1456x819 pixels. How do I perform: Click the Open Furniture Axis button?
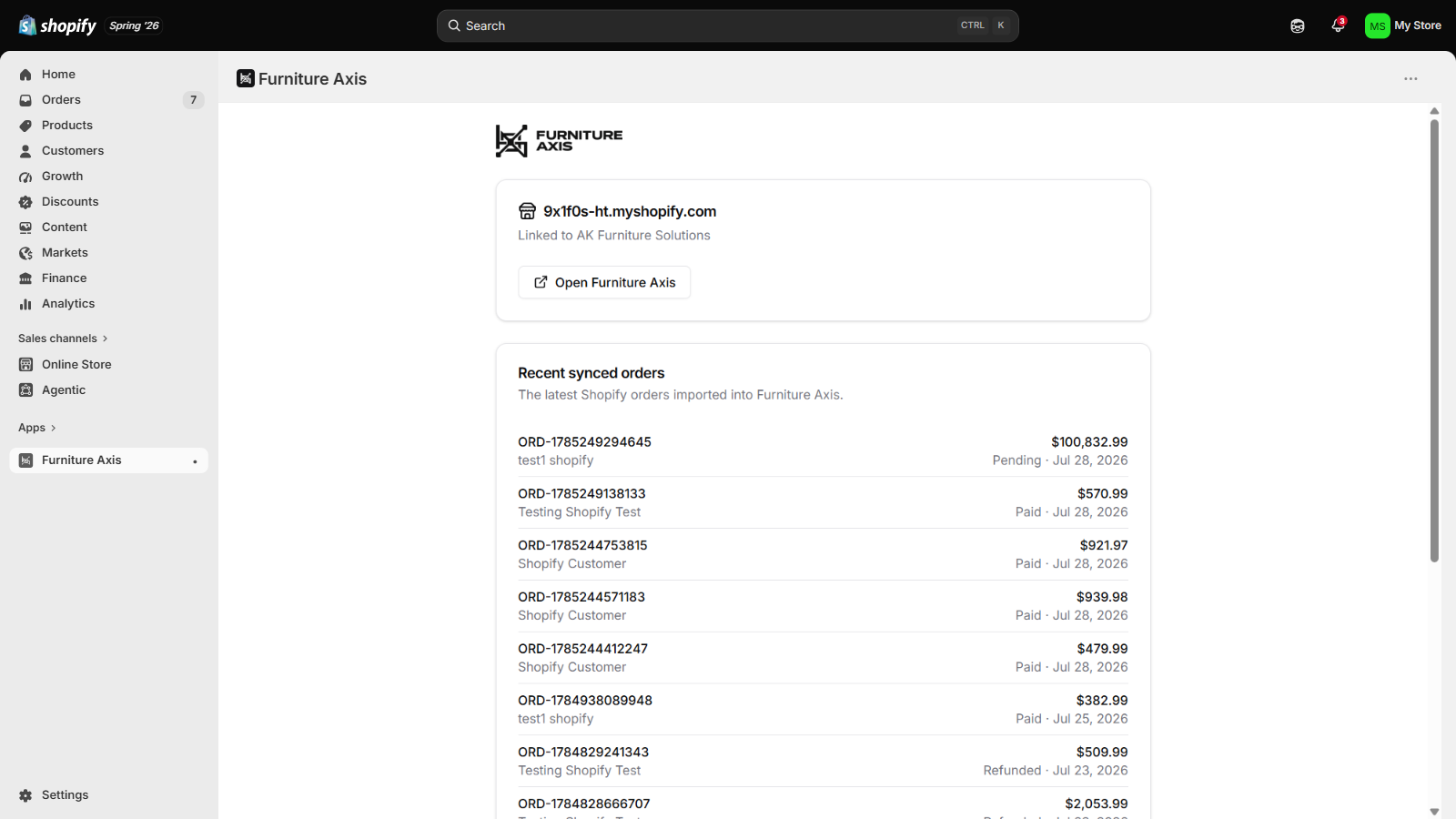[x=604, y=282]
